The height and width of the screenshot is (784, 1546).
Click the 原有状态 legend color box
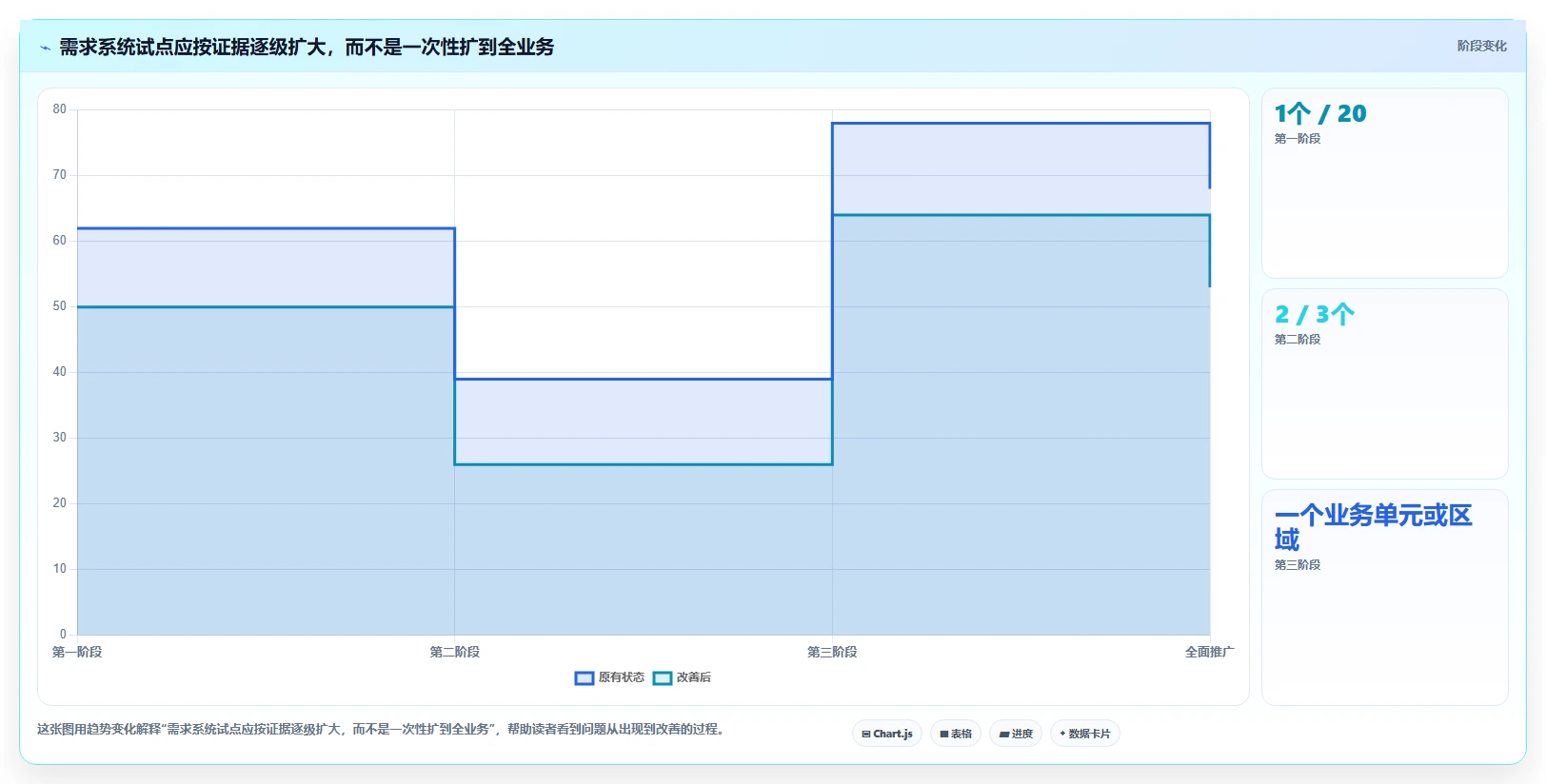tap(585, 678)
